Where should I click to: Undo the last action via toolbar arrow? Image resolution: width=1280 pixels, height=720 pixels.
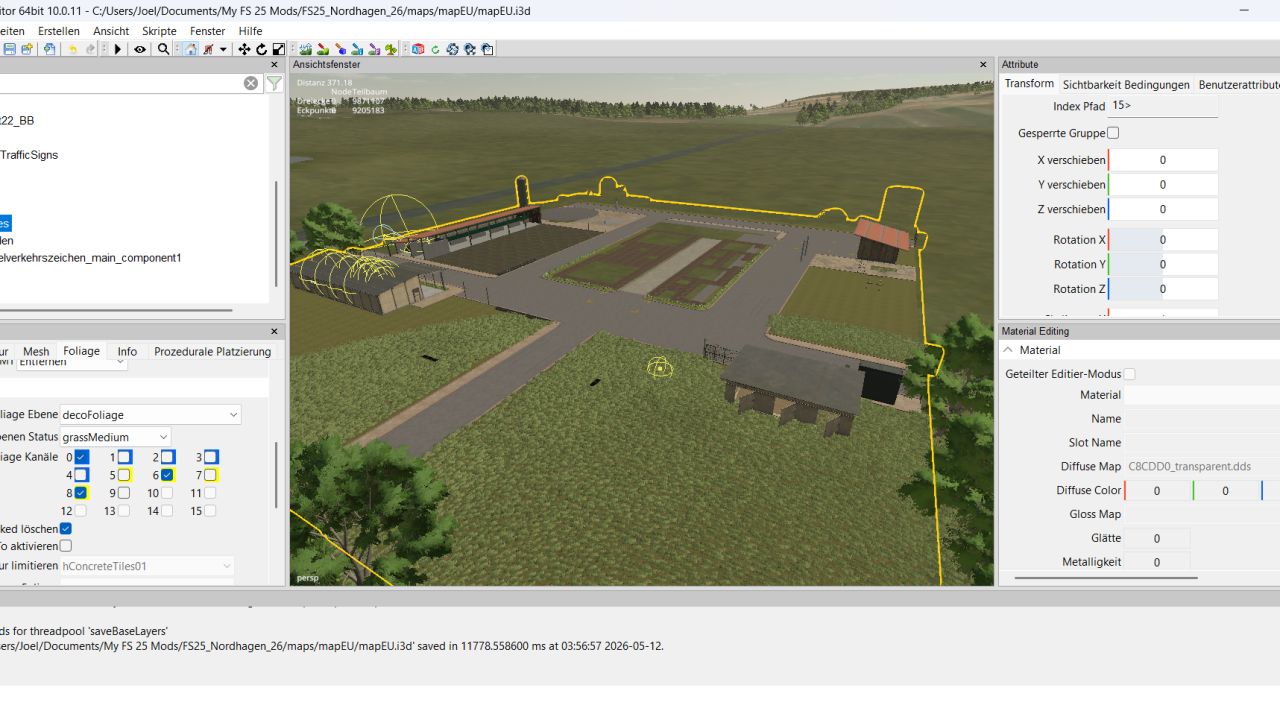coord(73,49)
